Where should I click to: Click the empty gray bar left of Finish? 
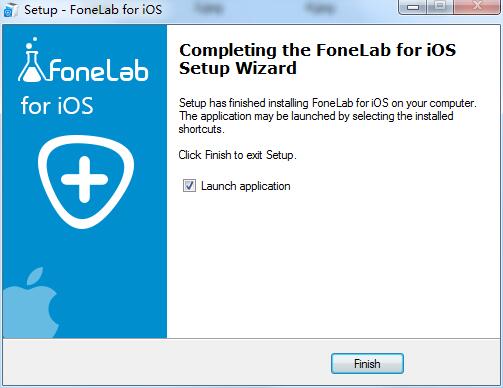tap(167, 363)
